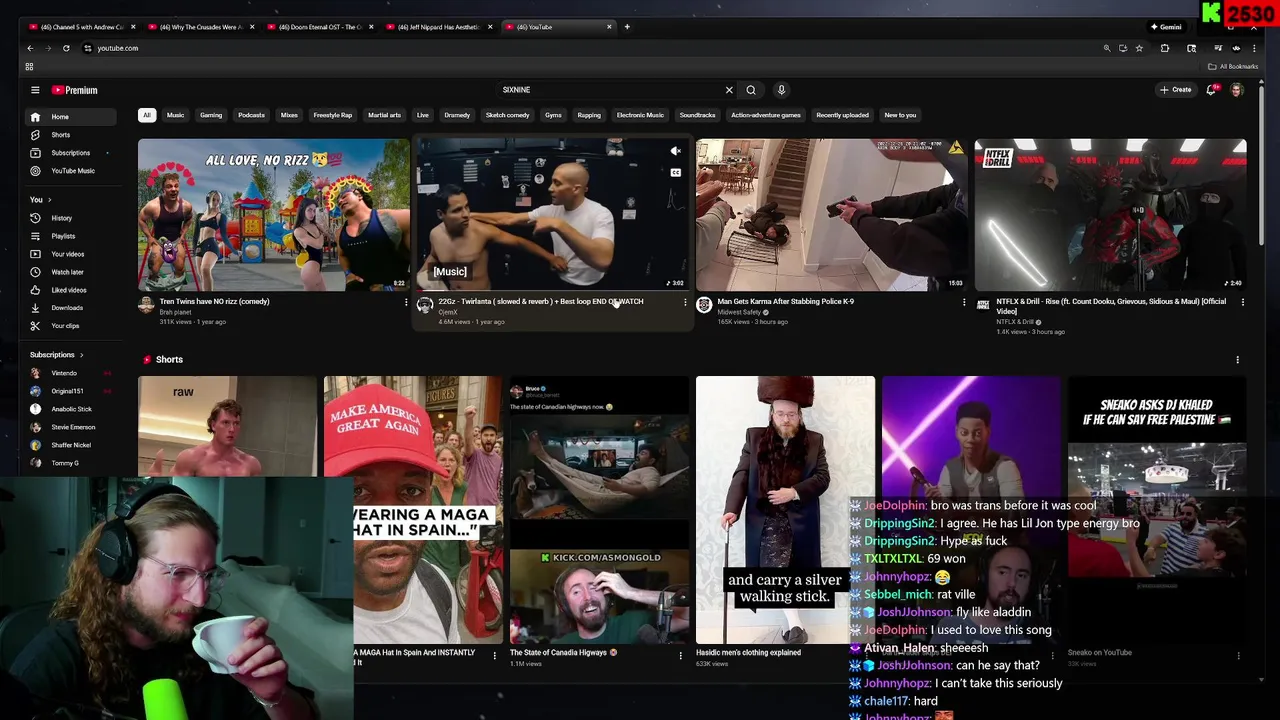Open Downloads in the sidebar
The image size is (1280, 720).
72,308
